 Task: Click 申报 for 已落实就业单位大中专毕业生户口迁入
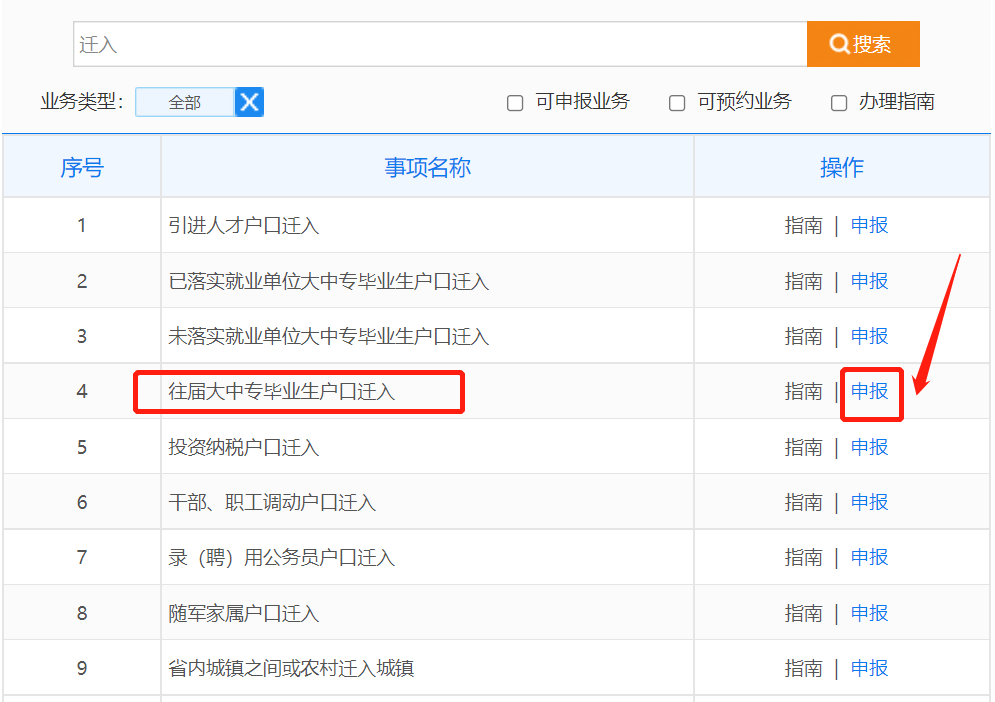point(869,281)
